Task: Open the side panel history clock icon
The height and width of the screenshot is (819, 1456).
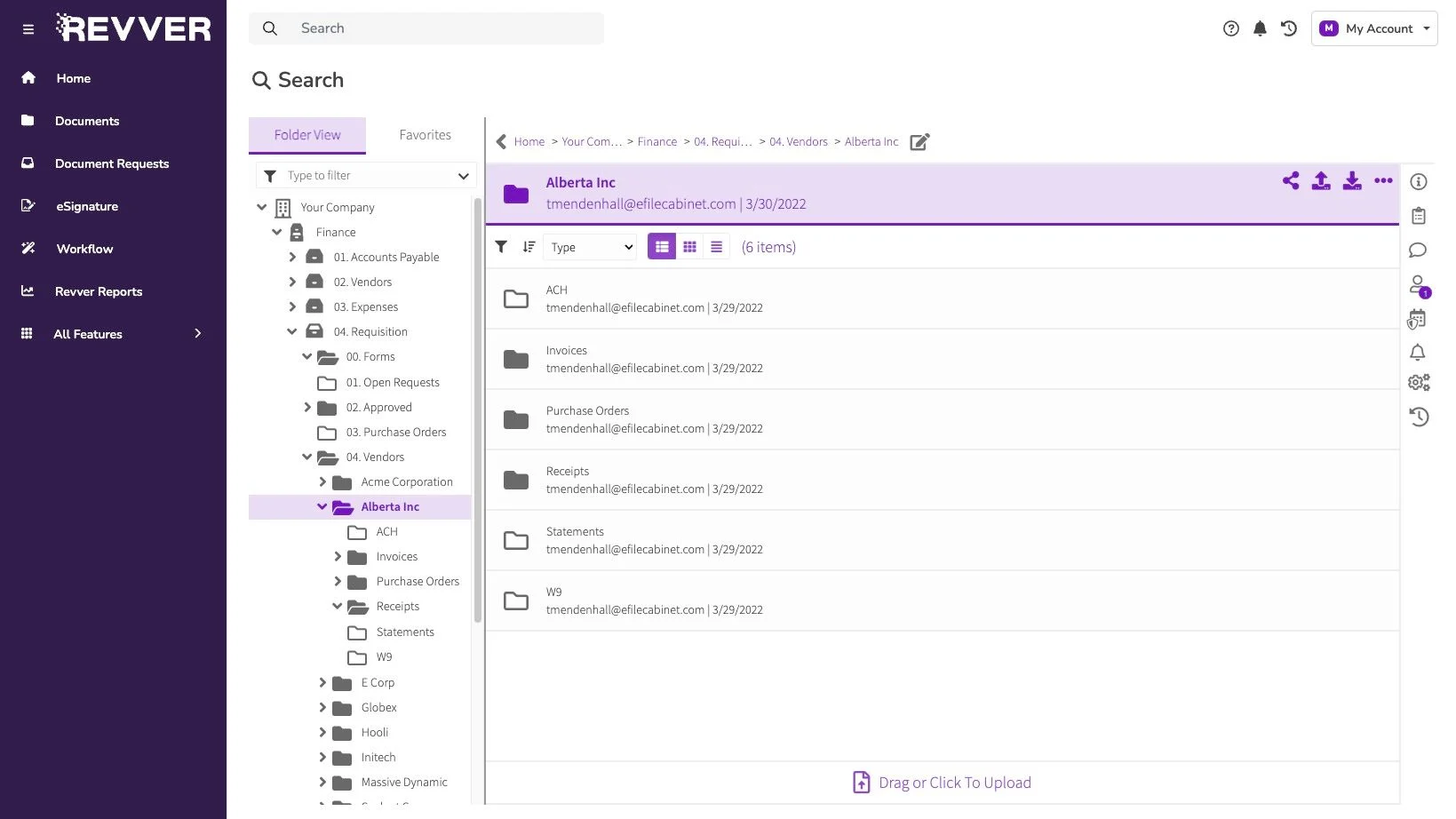Action: (x=1419, y=417)
